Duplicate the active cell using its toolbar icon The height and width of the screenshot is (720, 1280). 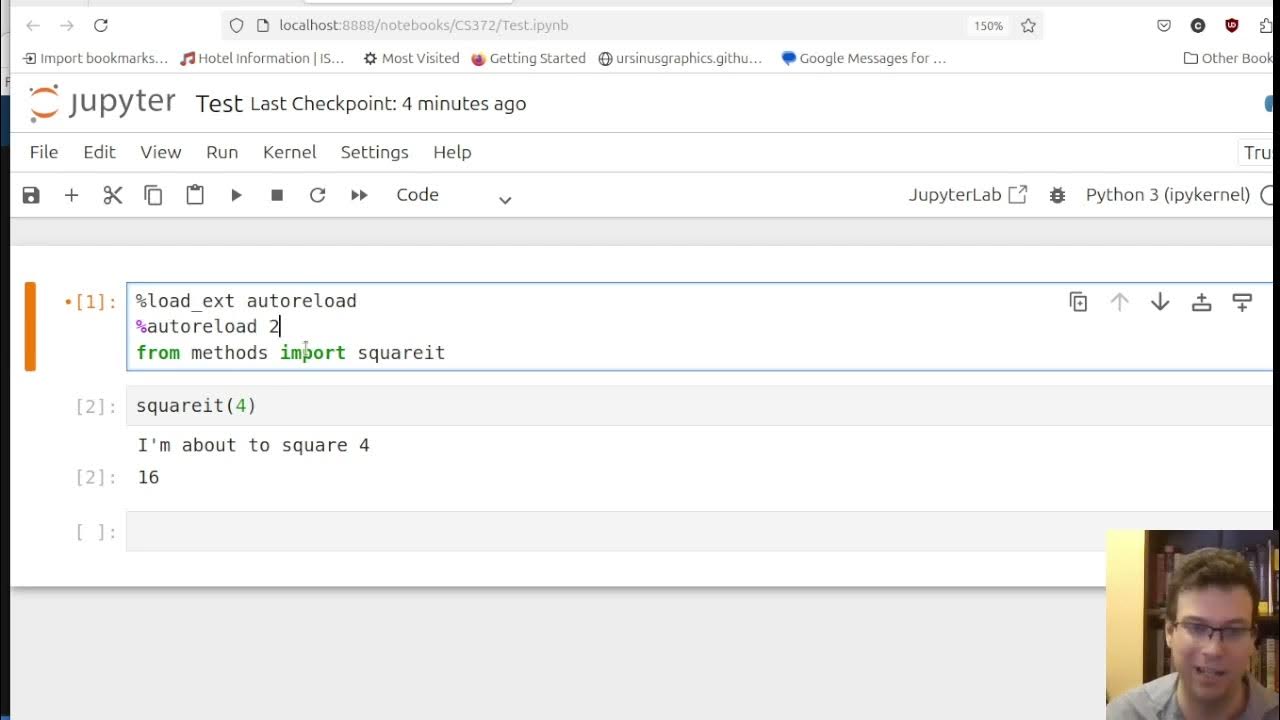pos(1078,302)
